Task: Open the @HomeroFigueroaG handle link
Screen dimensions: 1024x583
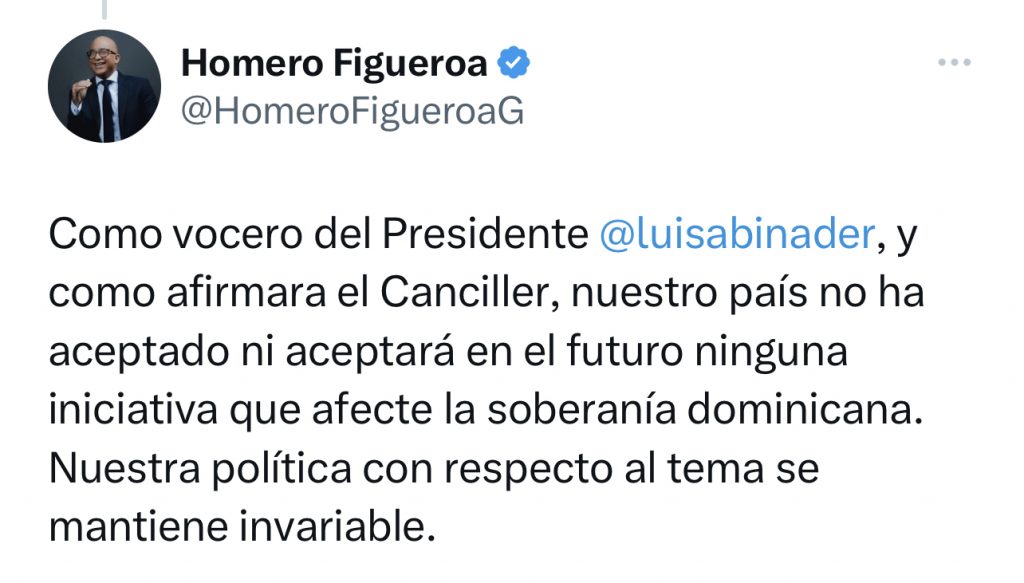Action: tap(353, 111)
